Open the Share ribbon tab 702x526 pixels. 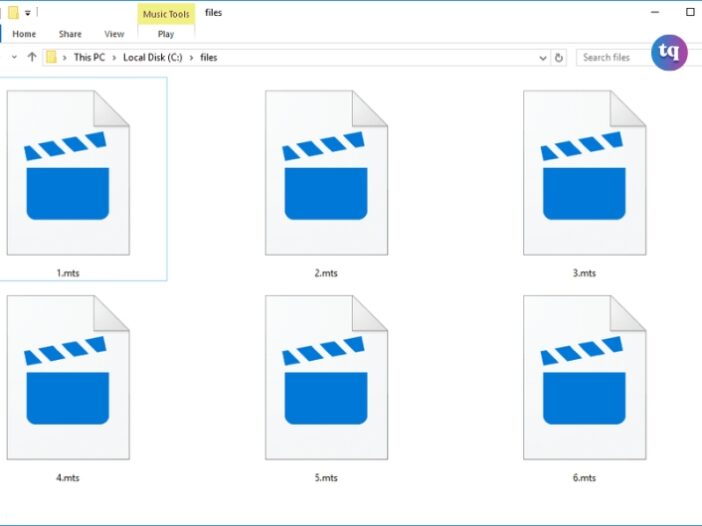pos(70,34)
